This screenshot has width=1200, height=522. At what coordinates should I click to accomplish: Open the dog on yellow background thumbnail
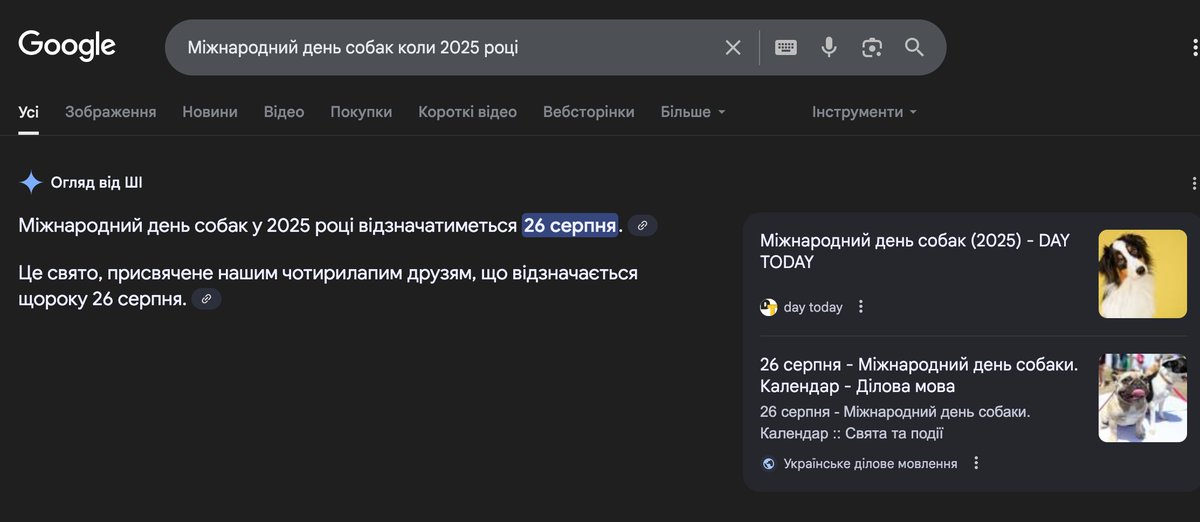[1142, 274]
